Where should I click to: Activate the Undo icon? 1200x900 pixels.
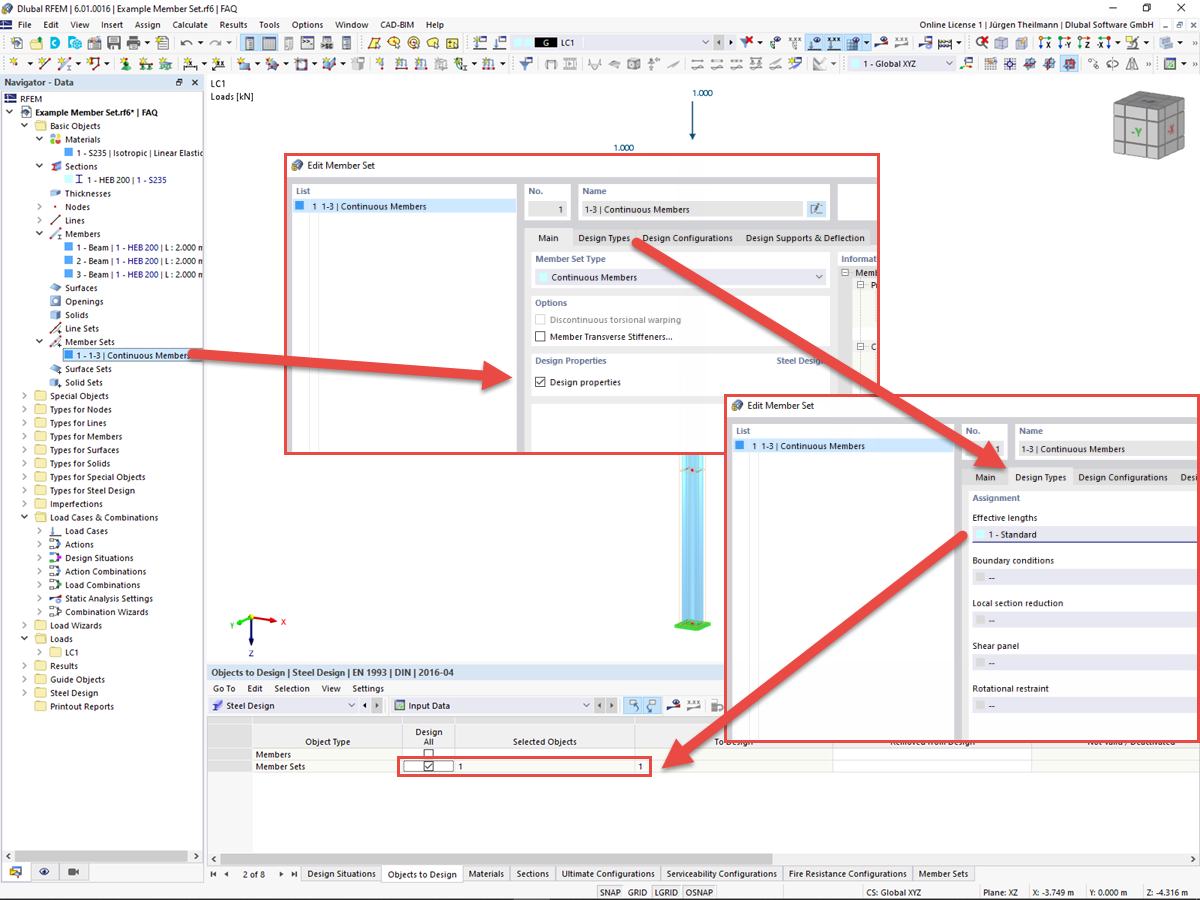[x=186, y=43]
